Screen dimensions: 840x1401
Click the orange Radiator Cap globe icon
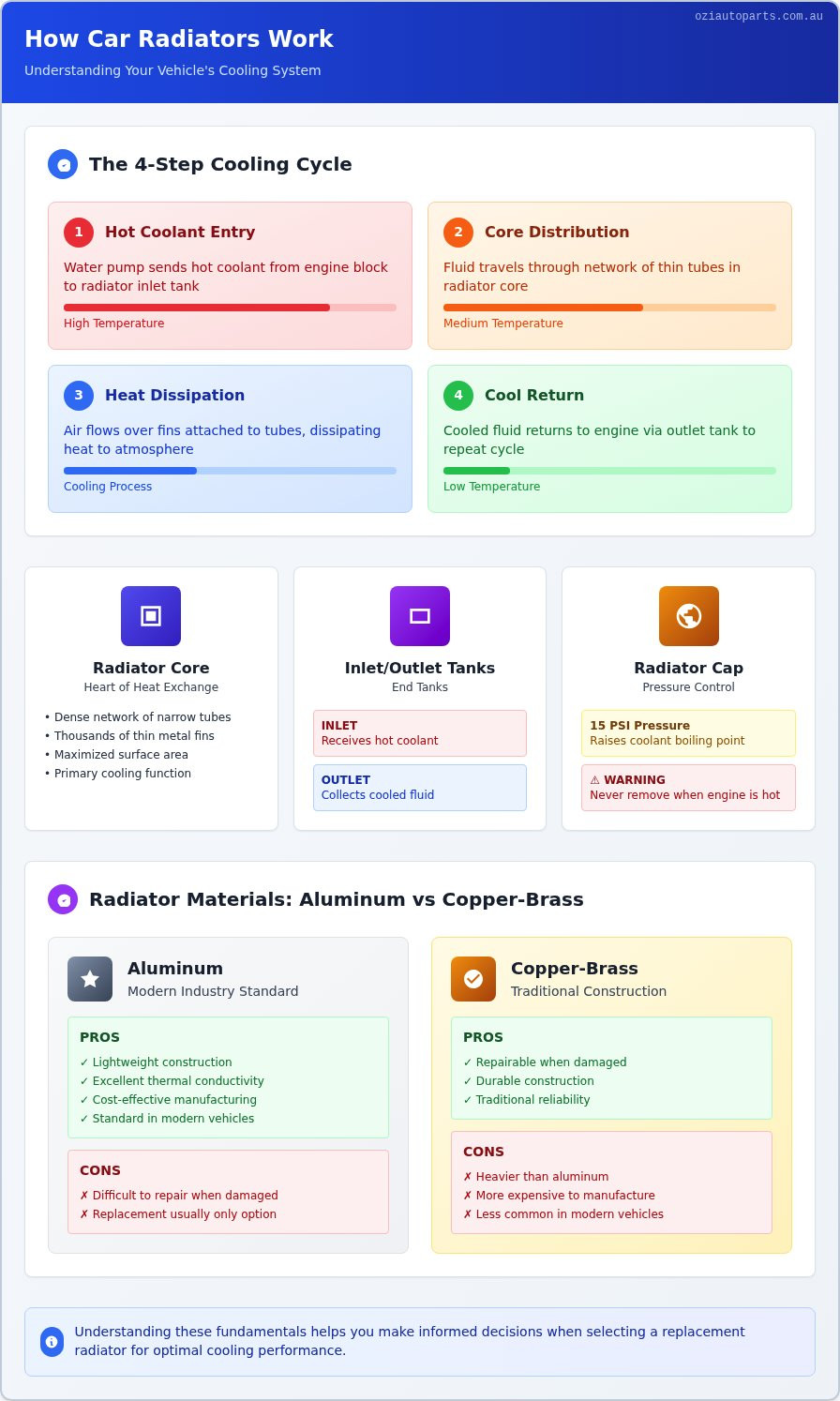(x=689, y=616)
